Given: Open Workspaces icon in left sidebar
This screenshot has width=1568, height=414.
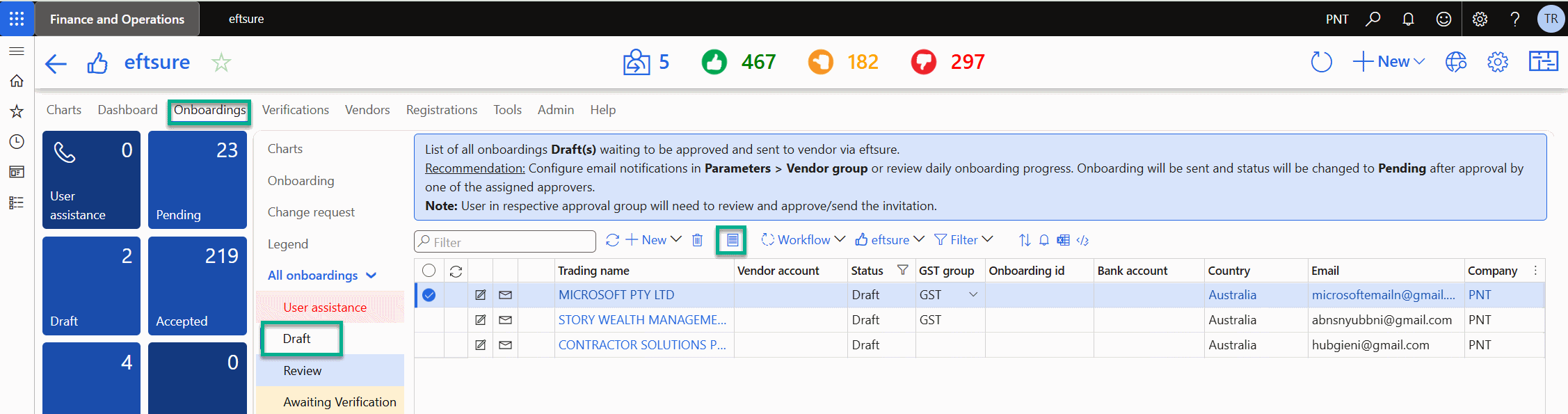Looking at the screenshot, I should pyautogui.click(x=17, y=172).
